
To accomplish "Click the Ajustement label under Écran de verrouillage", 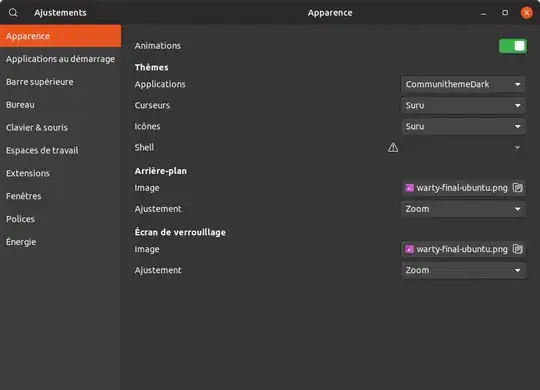I will [158, 270].
